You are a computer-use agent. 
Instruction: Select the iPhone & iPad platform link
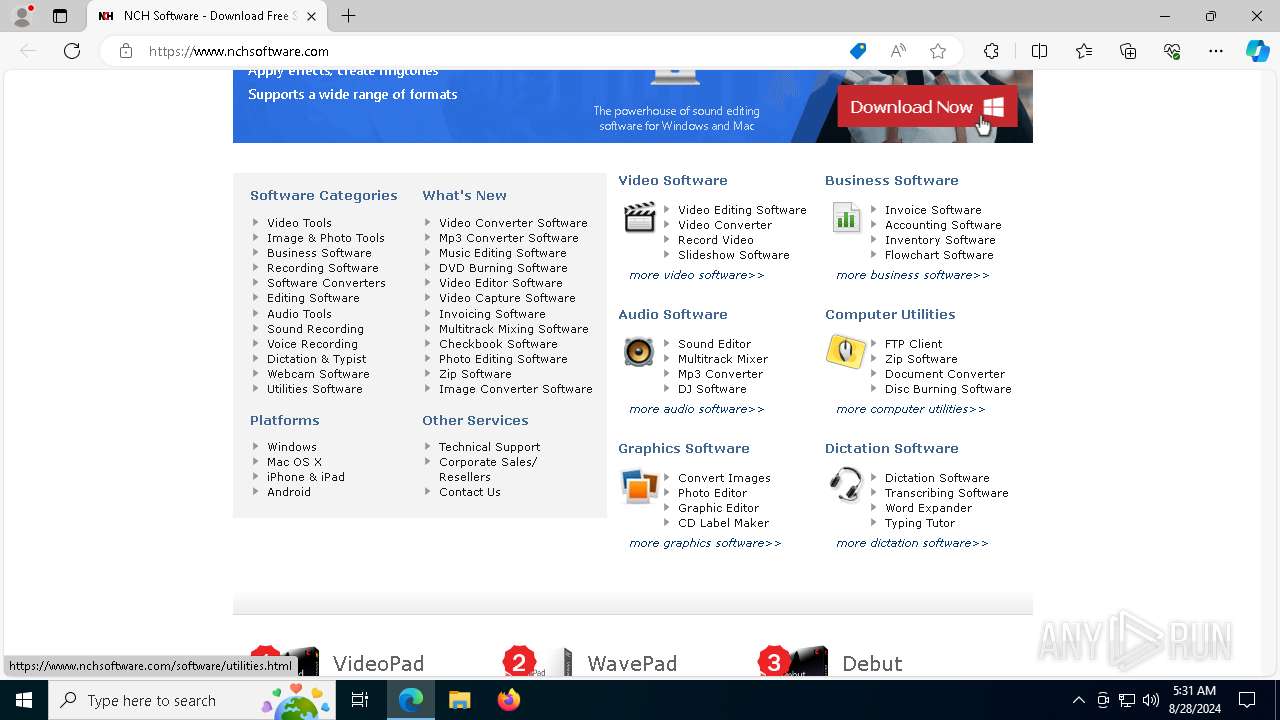[306, 477]
